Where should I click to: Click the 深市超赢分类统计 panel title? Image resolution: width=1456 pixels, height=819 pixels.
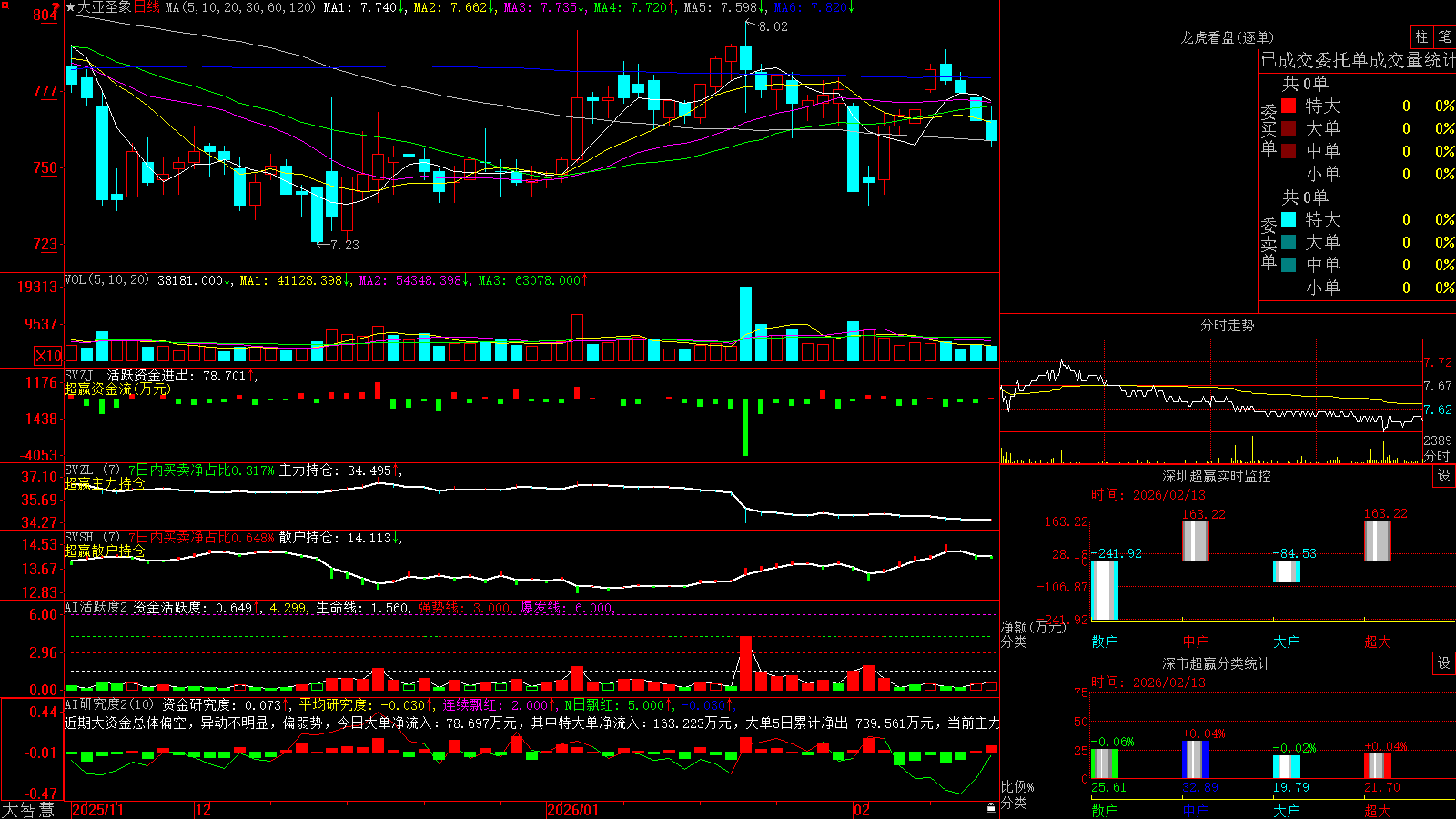point(1216,663)
